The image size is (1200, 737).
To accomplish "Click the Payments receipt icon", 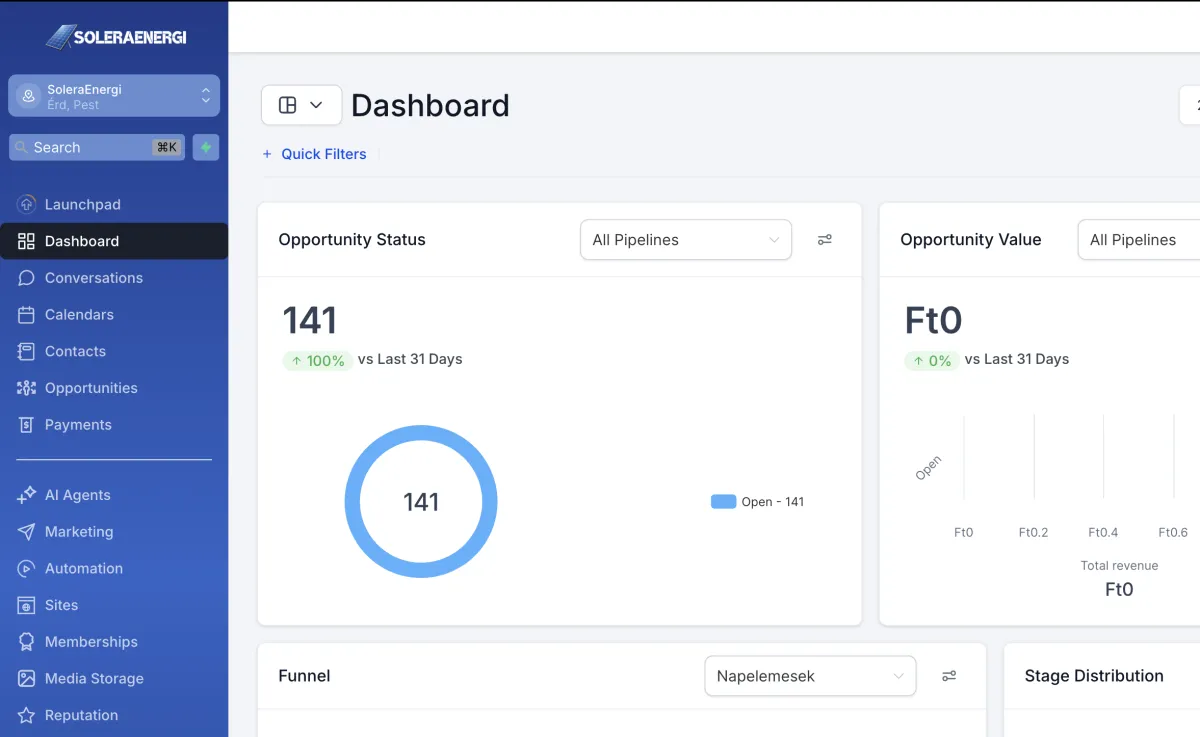I will (27, 424).
